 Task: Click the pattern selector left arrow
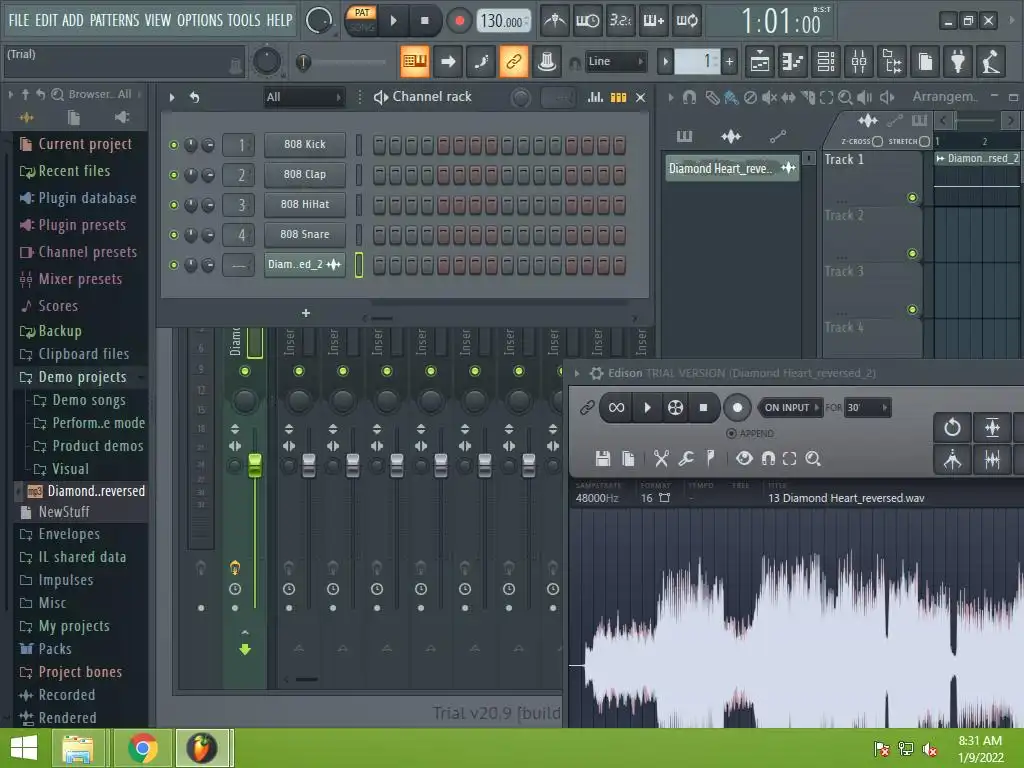665,61
